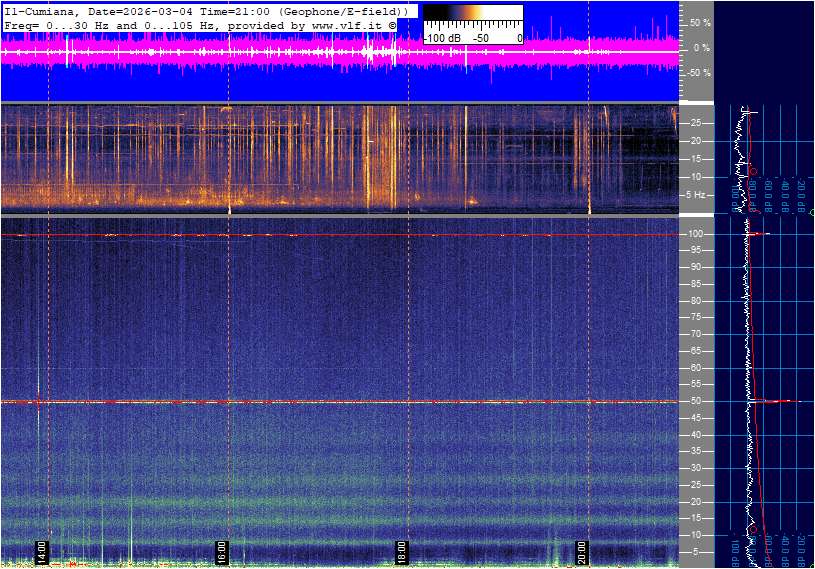Click the 14:00 time marker label

(x=42, y=553)
